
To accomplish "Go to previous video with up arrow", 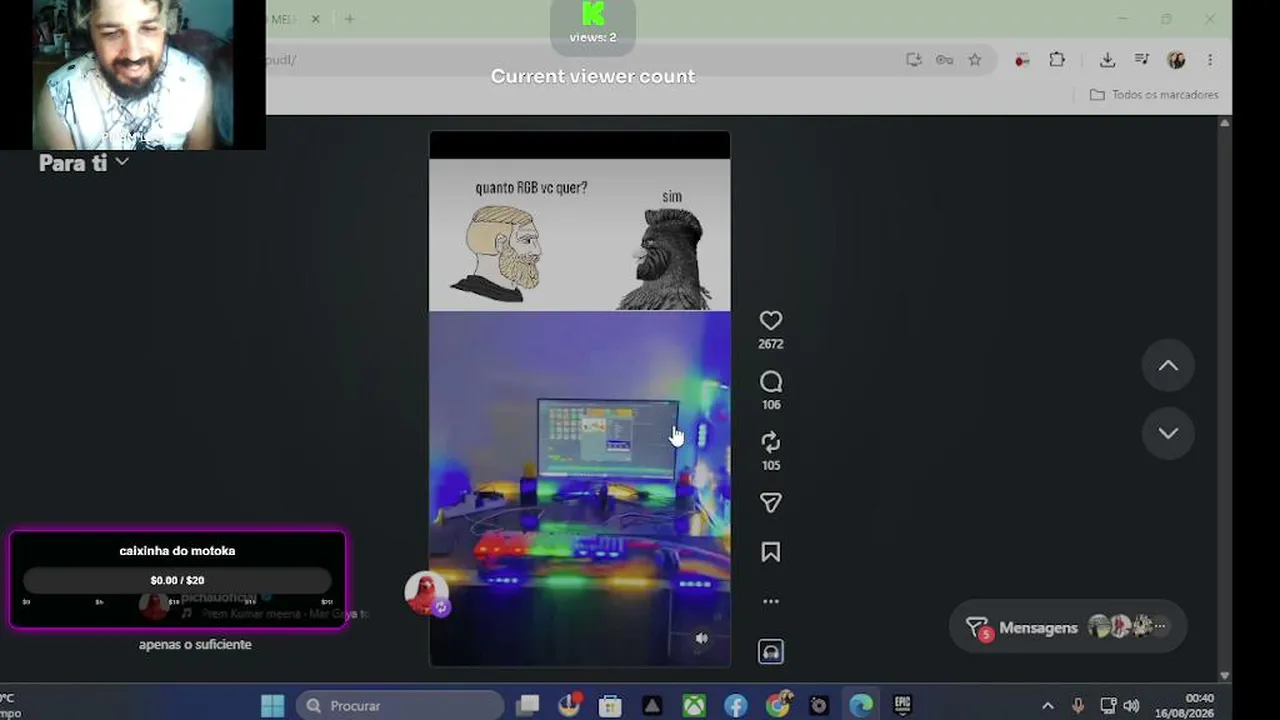I will (x=1168, y=366).
